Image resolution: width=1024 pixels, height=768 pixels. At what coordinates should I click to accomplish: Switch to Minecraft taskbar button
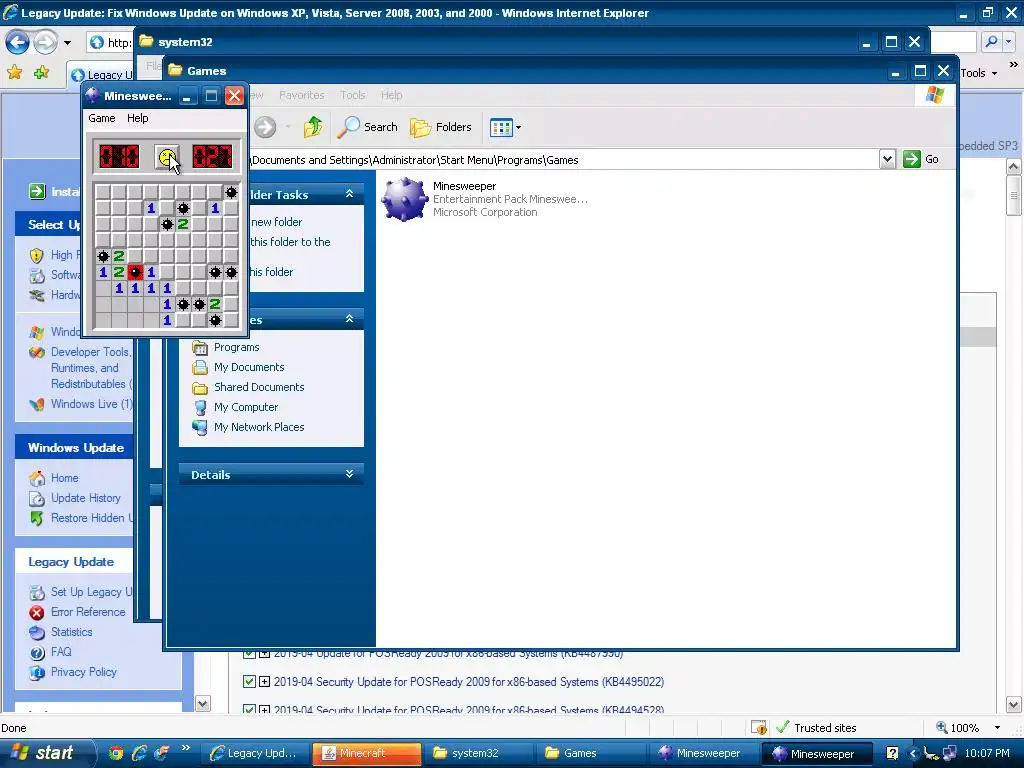tap(366, 753)
